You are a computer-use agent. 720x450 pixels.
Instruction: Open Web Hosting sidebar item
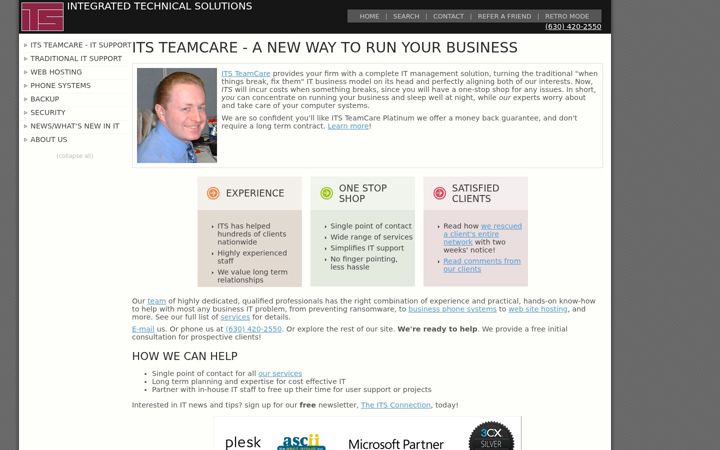click(x=56, y=72)
